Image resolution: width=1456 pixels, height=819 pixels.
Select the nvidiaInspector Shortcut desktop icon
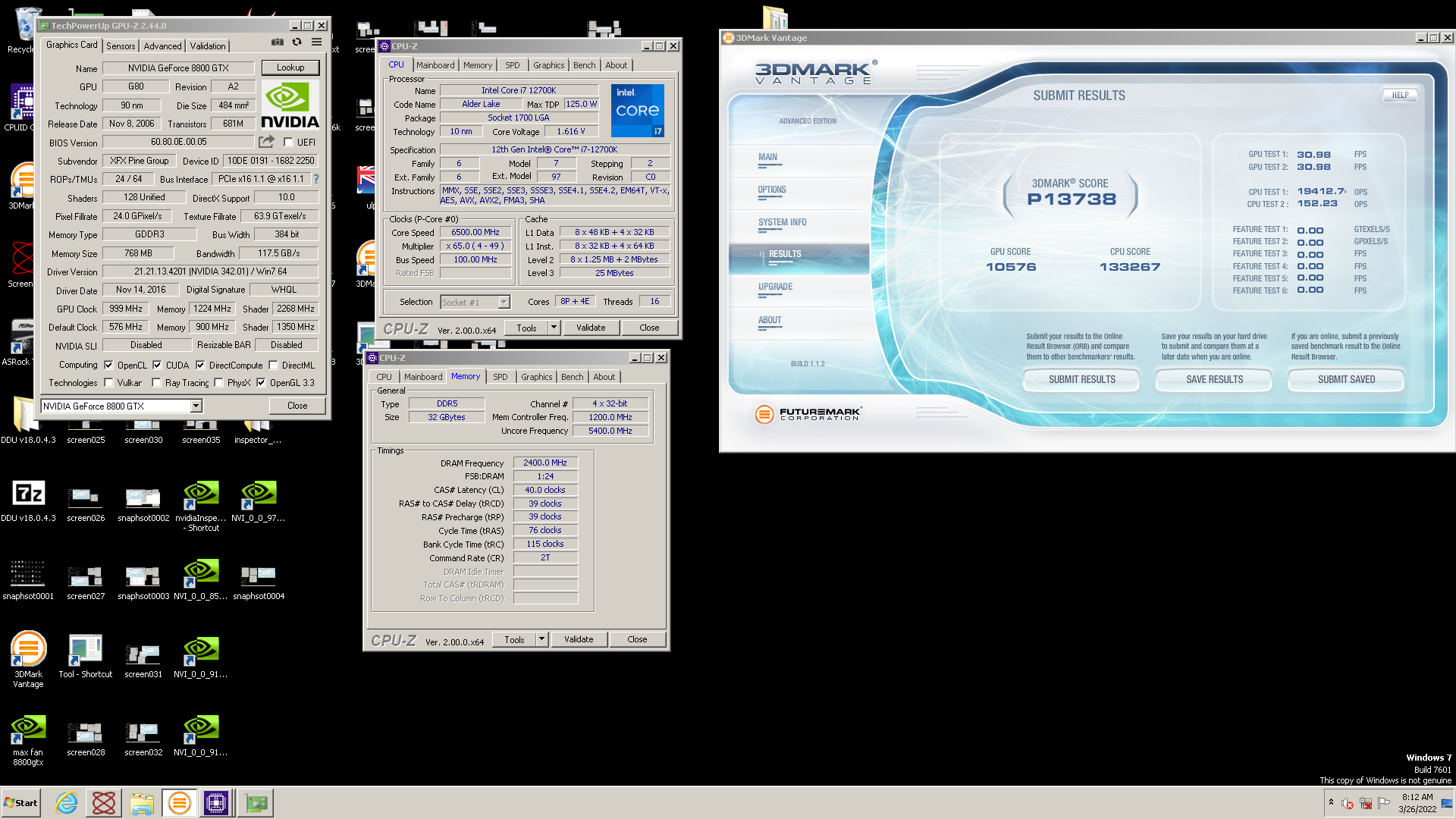tap(201, 505)
